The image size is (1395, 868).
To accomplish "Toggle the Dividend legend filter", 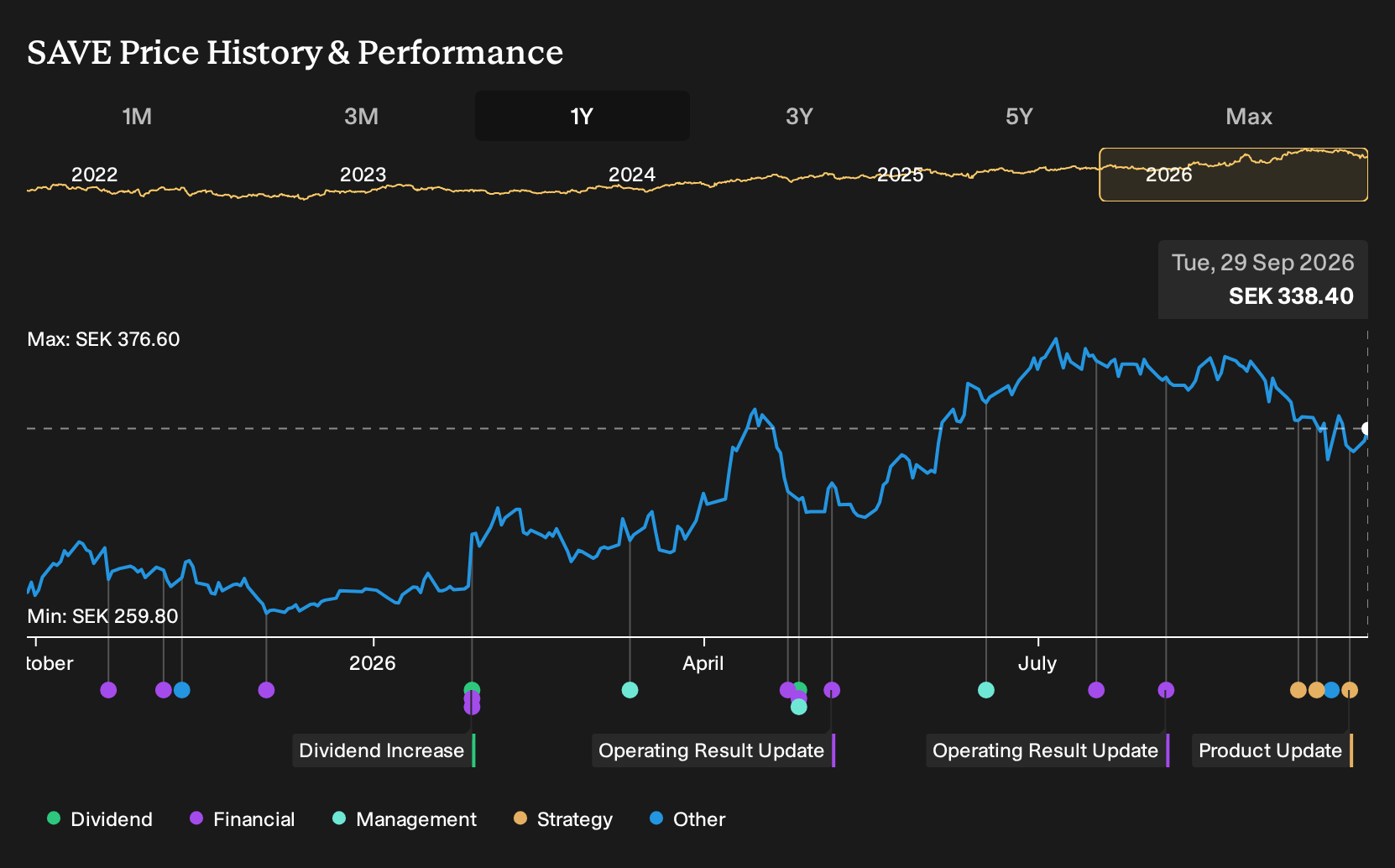I will 100,819.
